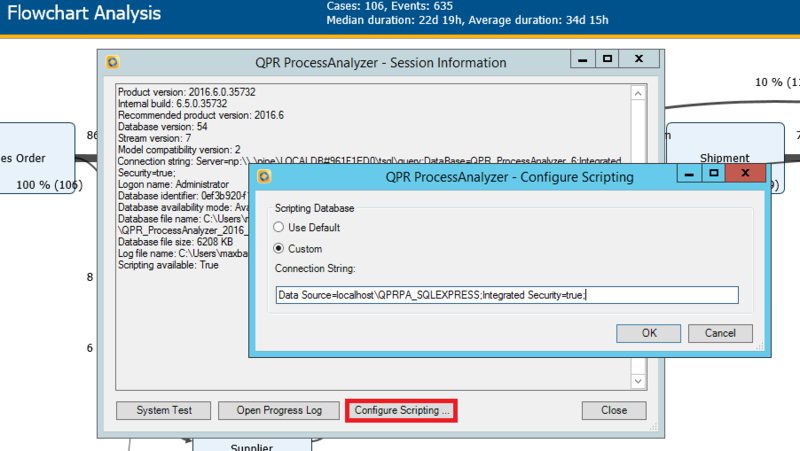Click 'Model compatibility version: 2' line
The height and width of the screenshot is (451, 800).
pyautogui.click(x=179, y=150)
